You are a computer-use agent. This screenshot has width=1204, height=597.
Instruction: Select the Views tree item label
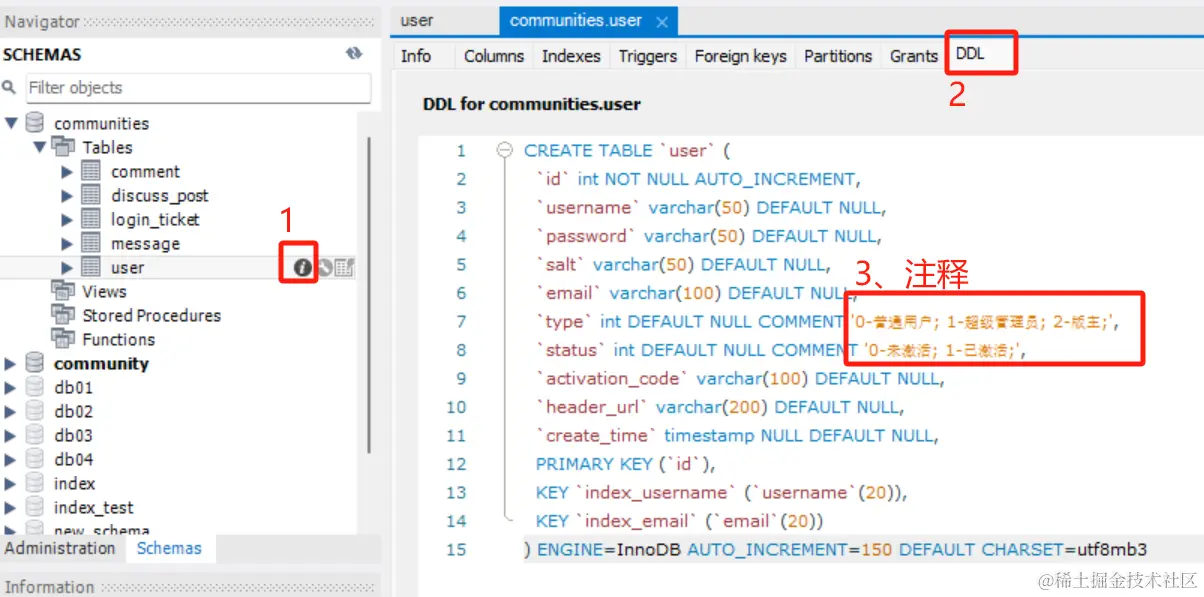pos(104,291)
